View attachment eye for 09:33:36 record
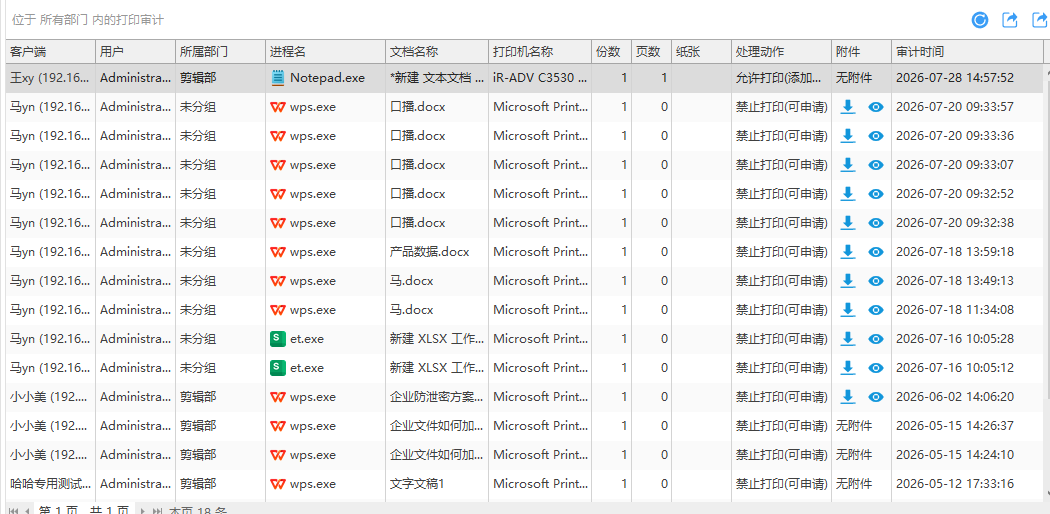Viewport: 1050px width, 514px height. 876,136
